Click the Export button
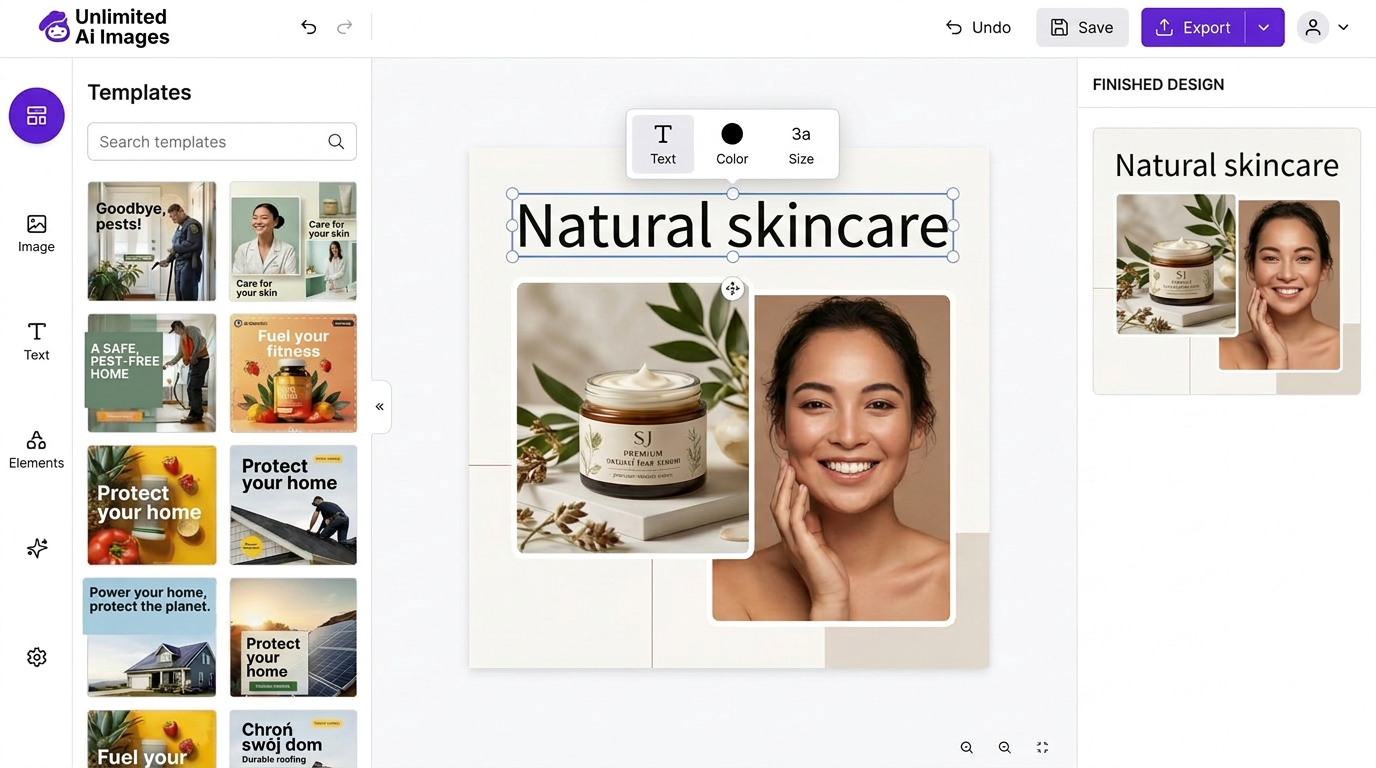Image resolution: width=1376 pixels, height=768 pixels. click(1194, 28)
